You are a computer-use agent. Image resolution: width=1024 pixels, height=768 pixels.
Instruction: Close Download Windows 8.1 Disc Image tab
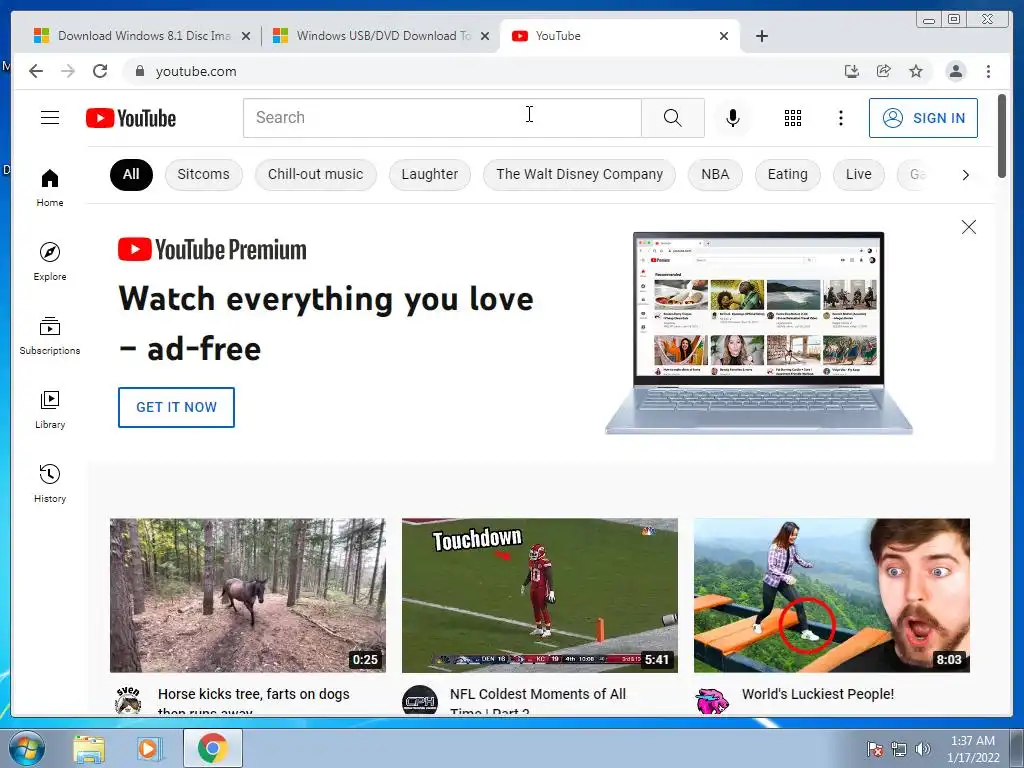[x=246, y=36]
